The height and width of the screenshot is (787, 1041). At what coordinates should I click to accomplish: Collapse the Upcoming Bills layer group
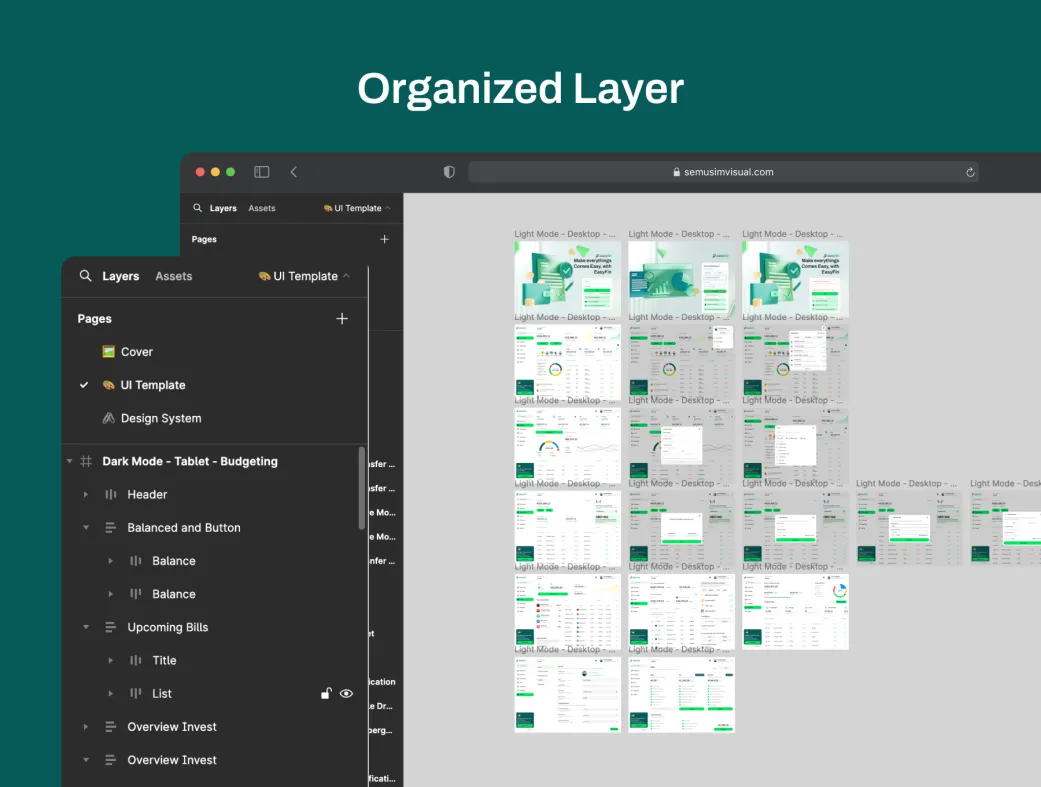[x=86, y=627]
